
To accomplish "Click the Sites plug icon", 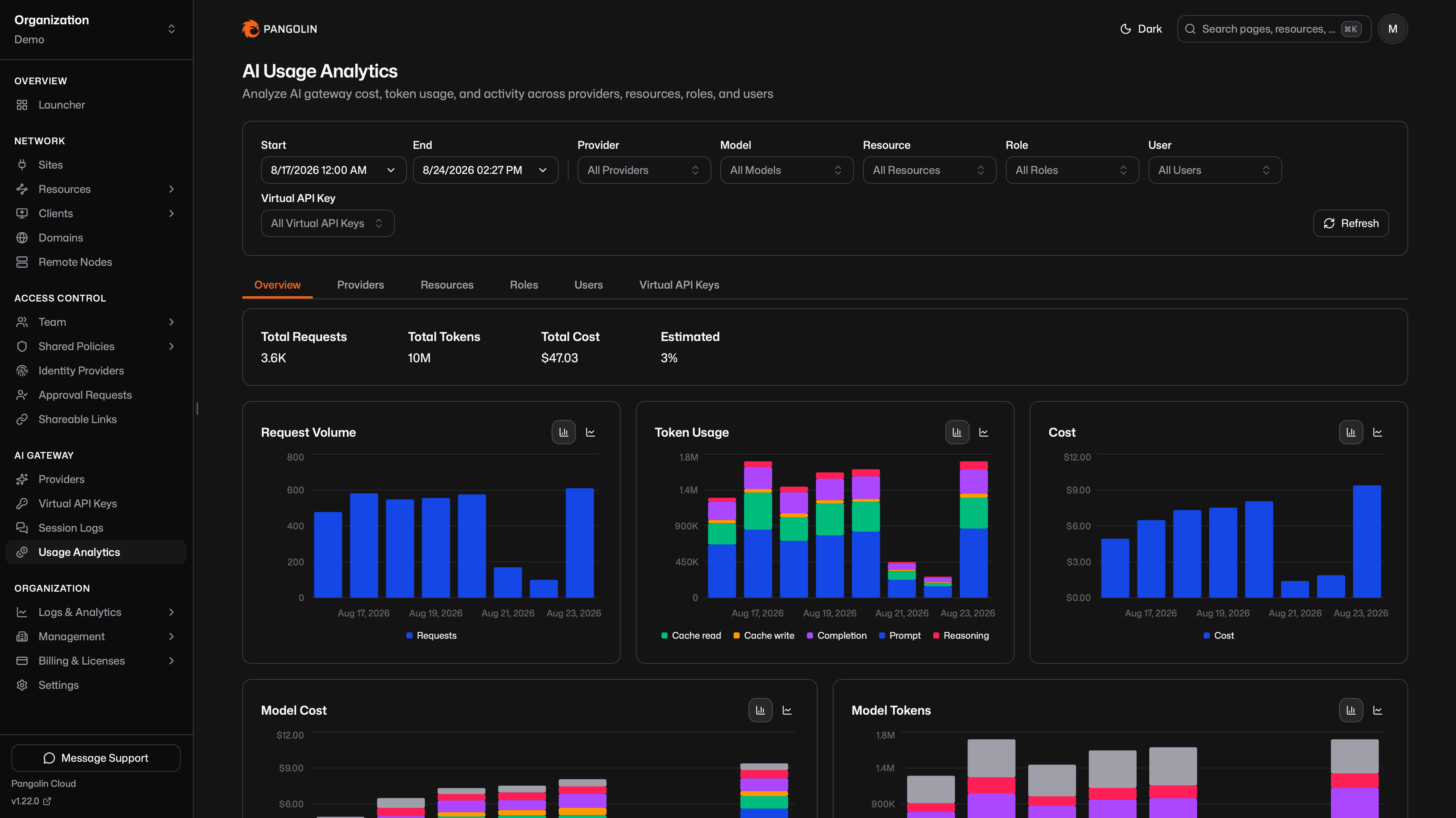I will 22,164.
